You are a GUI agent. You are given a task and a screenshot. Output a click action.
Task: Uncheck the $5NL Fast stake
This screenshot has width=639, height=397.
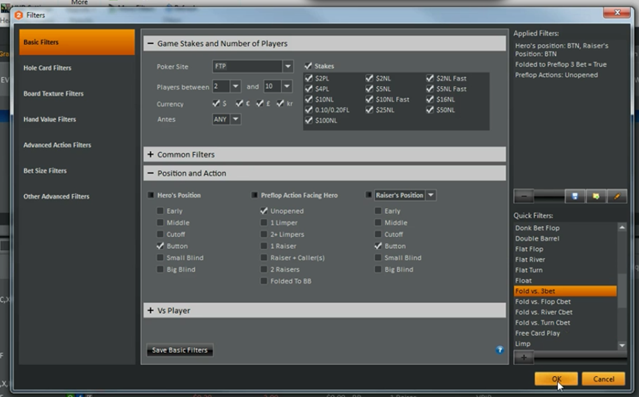430,88
